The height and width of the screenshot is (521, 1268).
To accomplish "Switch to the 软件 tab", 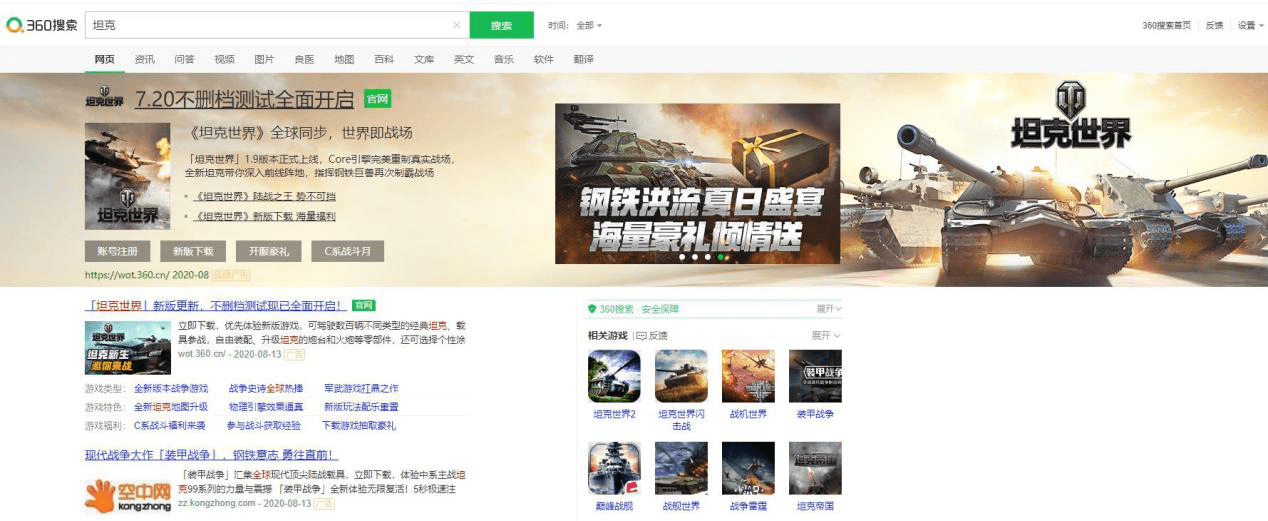I will (543, 59).
